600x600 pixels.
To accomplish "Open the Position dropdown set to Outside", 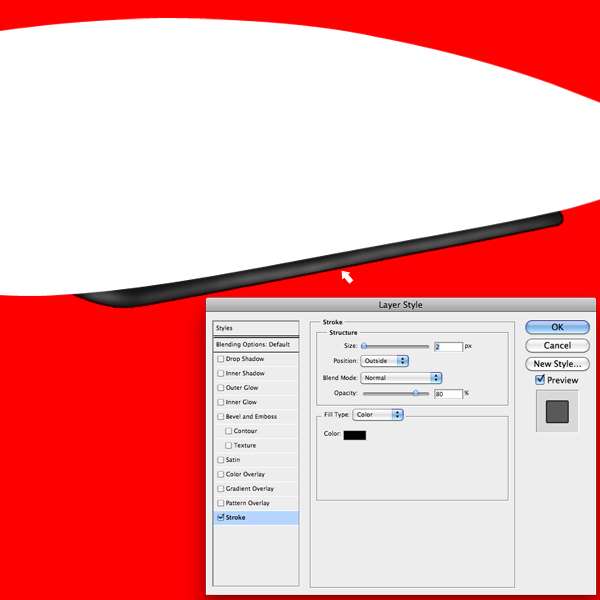I will pos(385,361).
